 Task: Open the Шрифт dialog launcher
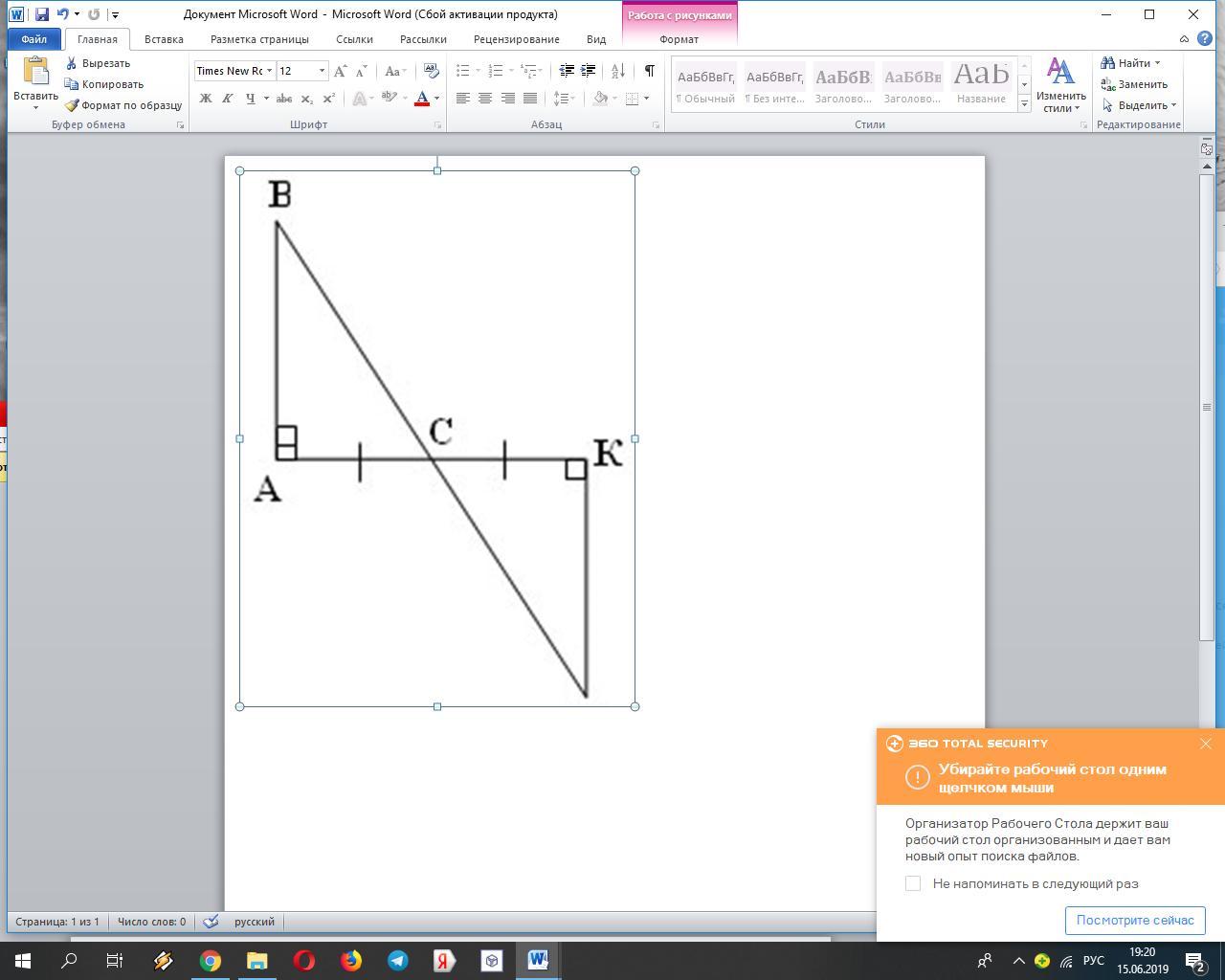[x=438, y=125]
